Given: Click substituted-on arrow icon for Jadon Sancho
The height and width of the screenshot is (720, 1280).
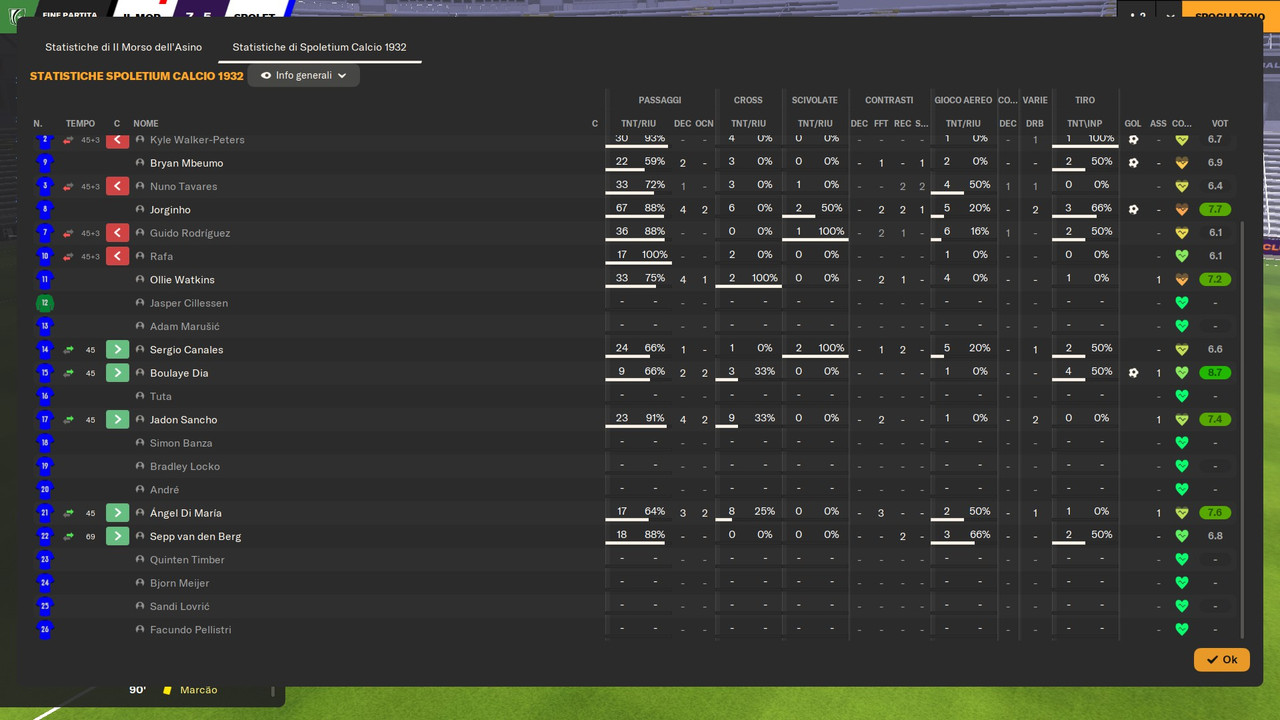Looking at the screenshot, I should pos(117,419).
